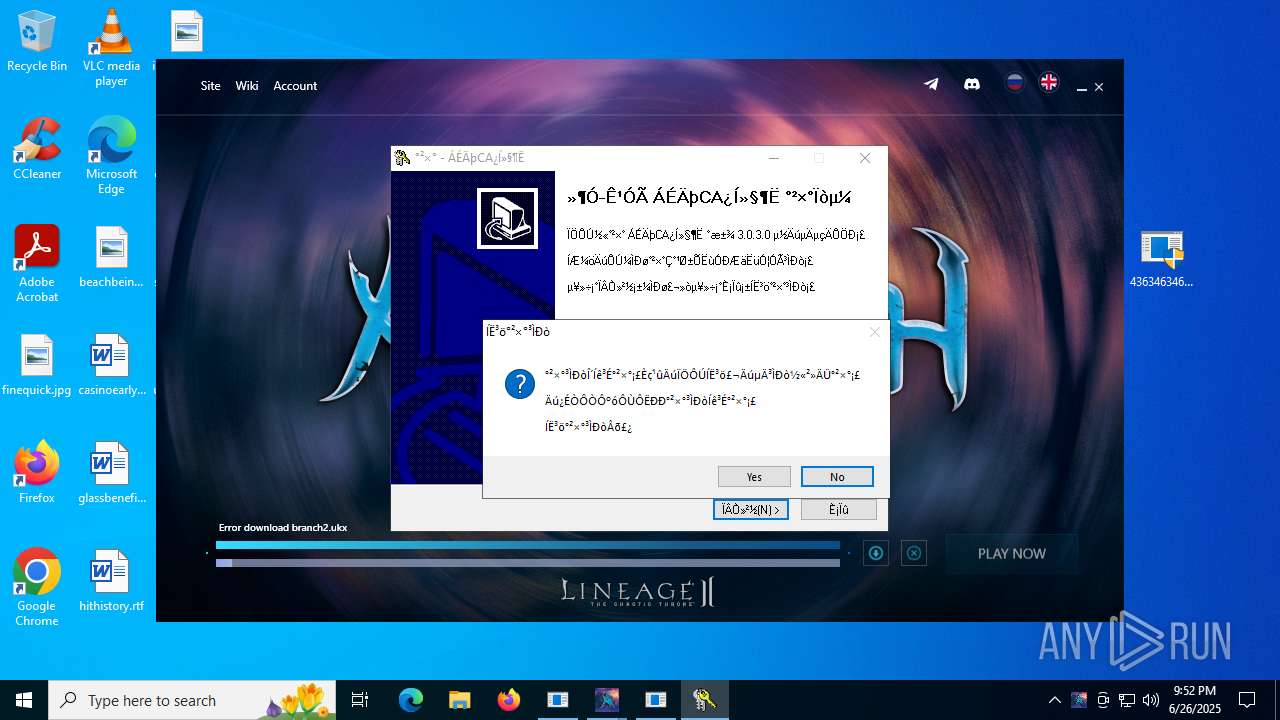Select hithistory.rtf file on desktop
This screenshot has height=720, width=1280.
111,581
